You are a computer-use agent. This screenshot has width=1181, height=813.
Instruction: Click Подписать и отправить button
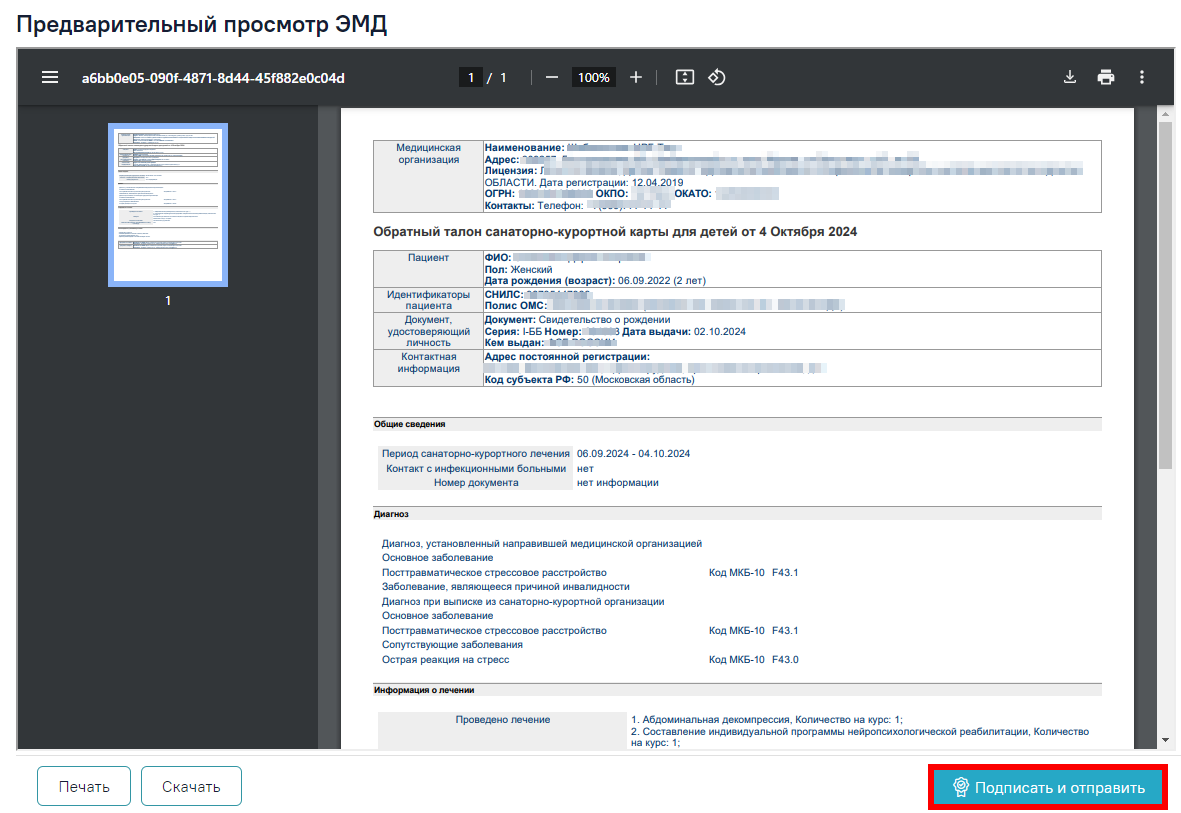[x=1048, y=787]
